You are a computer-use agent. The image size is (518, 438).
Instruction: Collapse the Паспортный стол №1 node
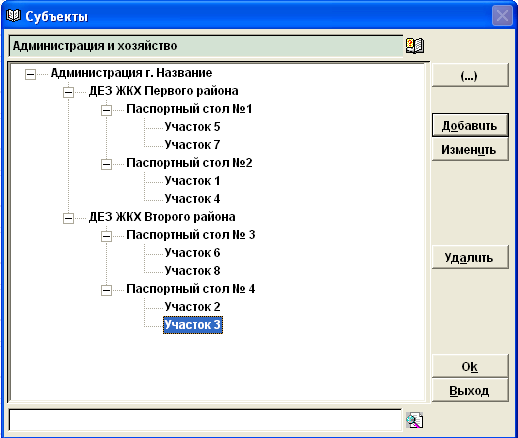(106, 110)
